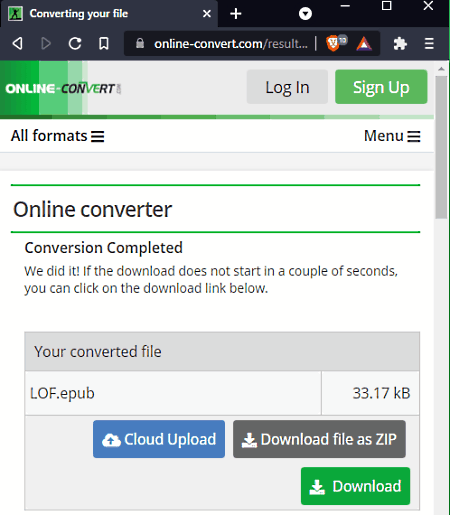Click the 33.17 kB file size
450x515 pixels.
381,393
